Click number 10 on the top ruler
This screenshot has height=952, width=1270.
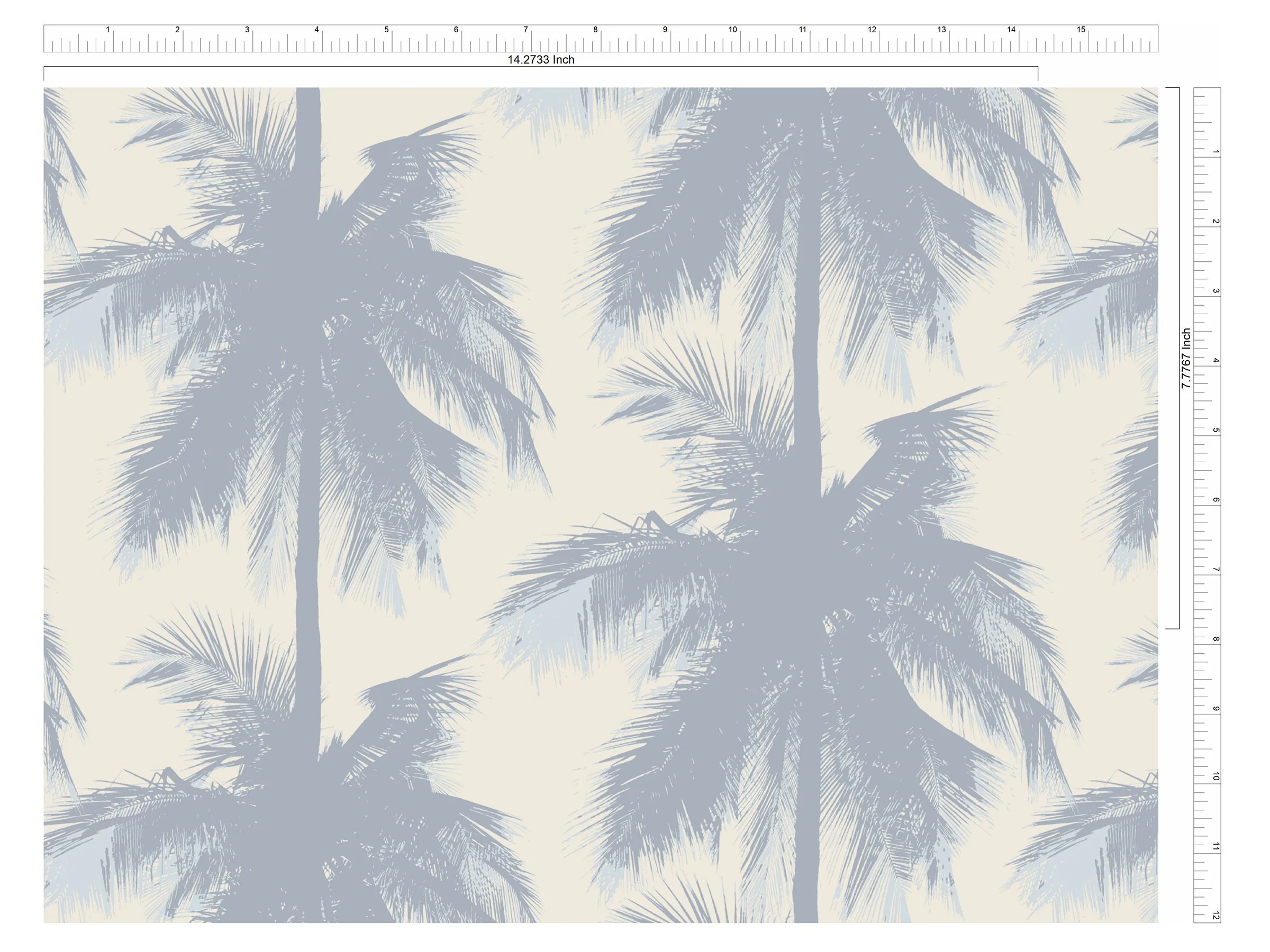[x=732, y=30]
